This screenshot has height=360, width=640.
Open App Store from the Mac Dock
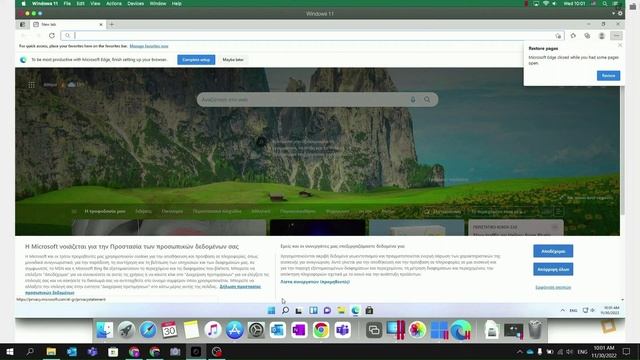click(x=234, y=330)
